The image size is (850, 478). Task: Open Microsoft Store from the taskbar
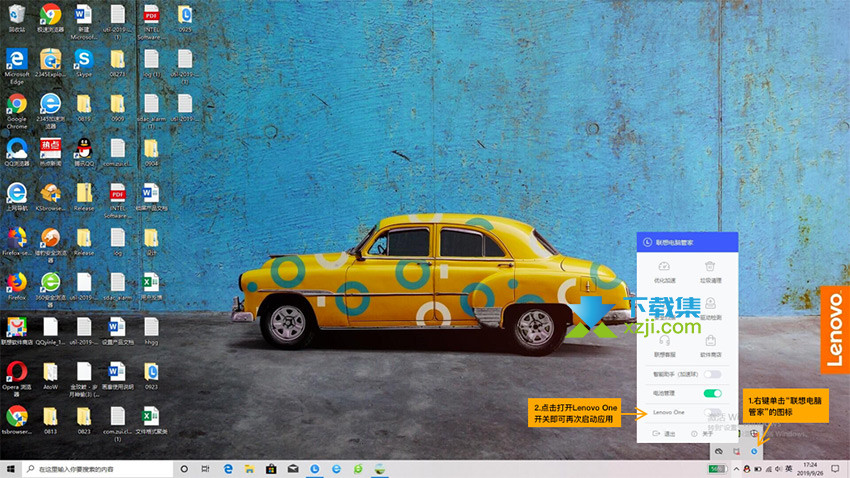pyautogui.click(x=271, y=469)
